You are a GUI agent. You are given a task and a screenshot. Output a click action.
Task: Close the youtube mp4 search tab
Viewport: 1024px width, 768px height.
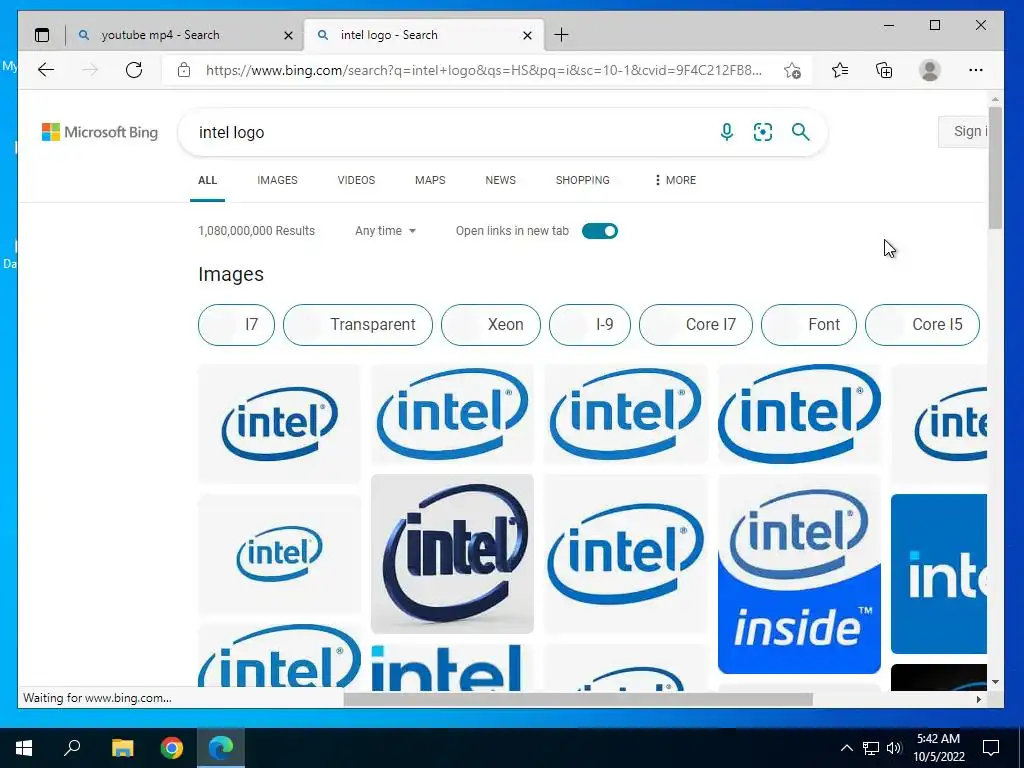pos(288,35)
